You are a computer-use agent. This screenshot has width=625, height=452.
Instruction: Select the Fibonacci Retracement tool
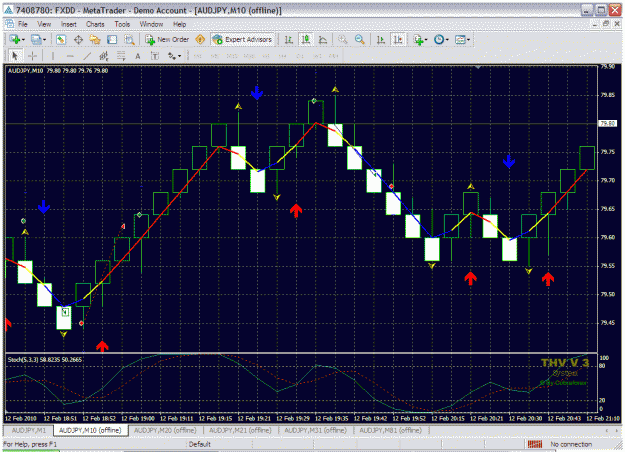coord(121,56)
